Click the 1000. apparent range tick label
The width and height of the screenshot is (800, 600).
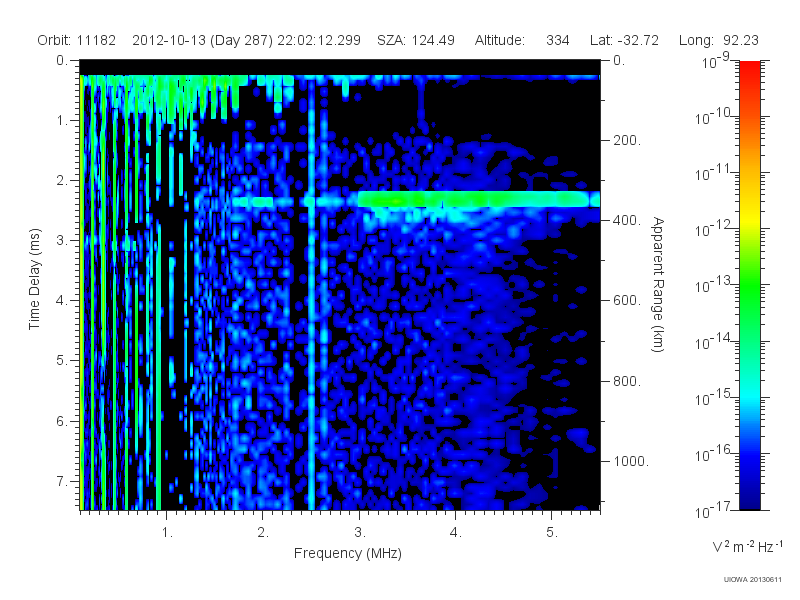pyautogui.click(x=631, y=461)
